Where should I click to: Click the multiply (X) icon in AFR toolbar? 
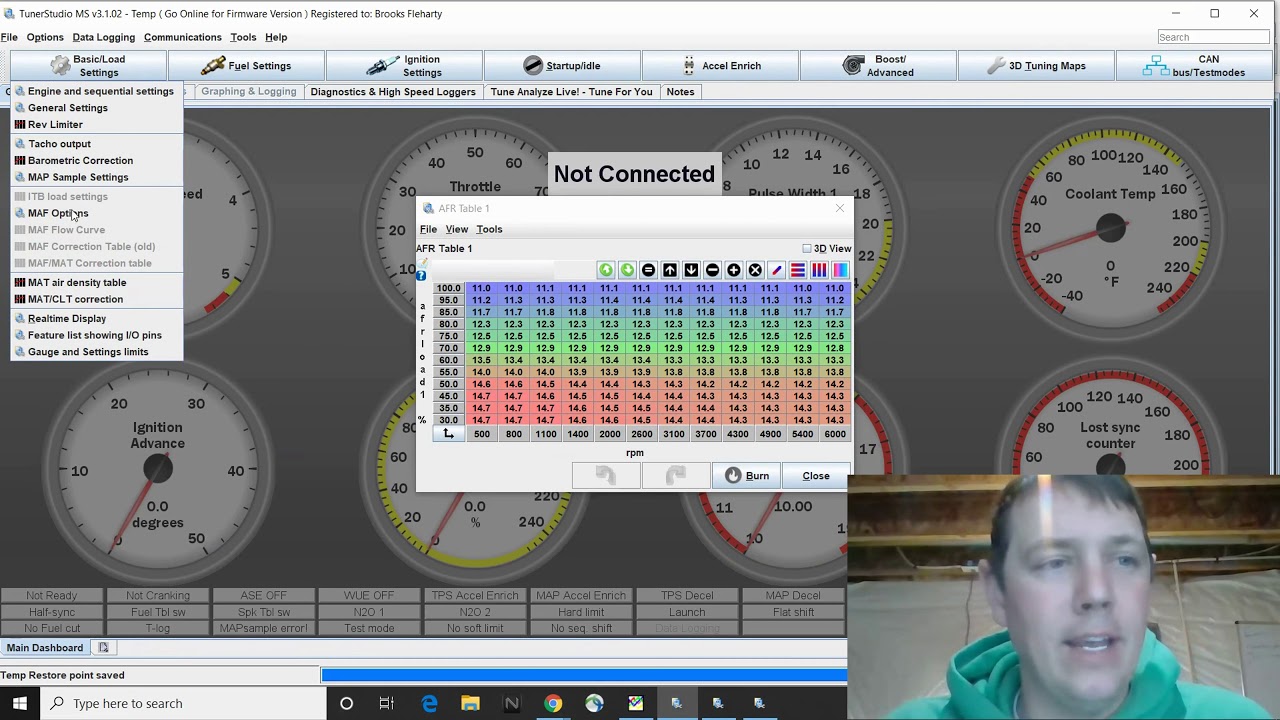click(755, 270)
